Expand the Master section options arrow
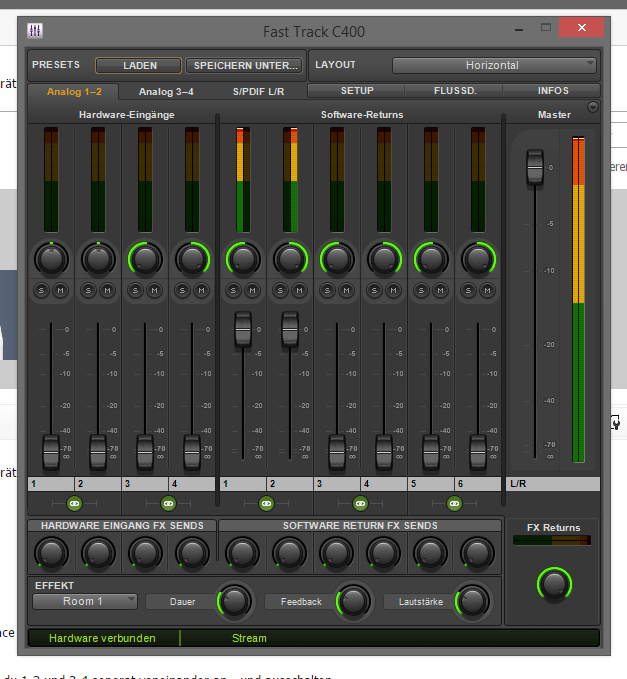The width and height of the screenshot is (627, 679). [x=592, y=107]
